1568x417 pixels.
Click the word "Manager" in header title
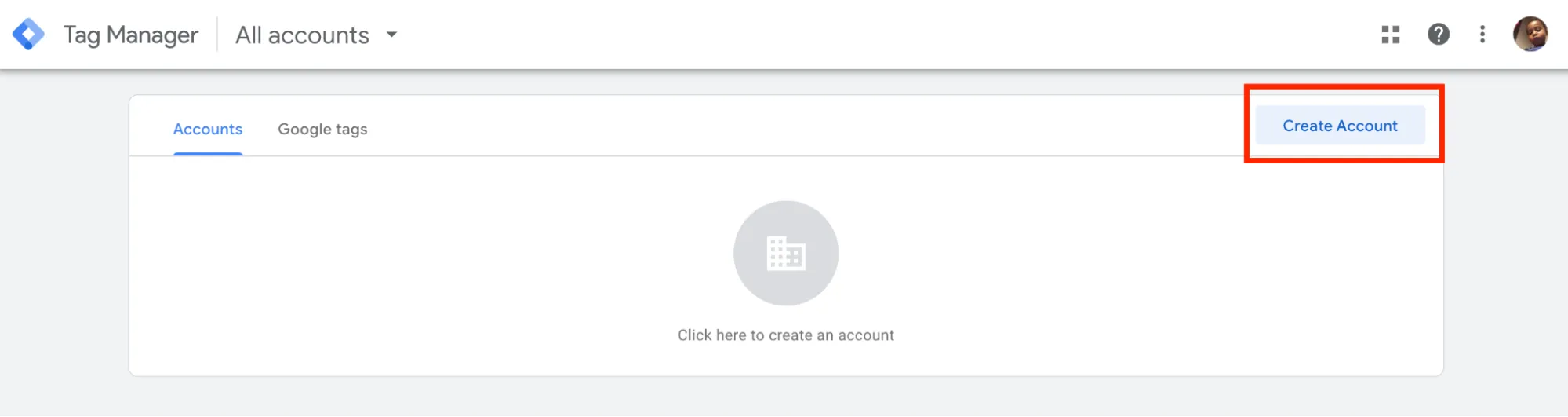tap(152, 36)
